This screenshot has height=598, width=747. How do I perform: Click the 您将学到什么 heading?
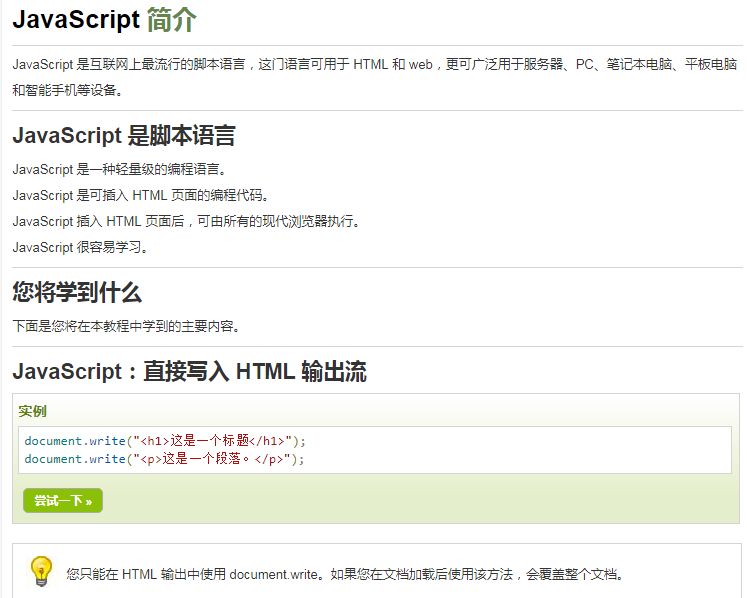(77, 293)
